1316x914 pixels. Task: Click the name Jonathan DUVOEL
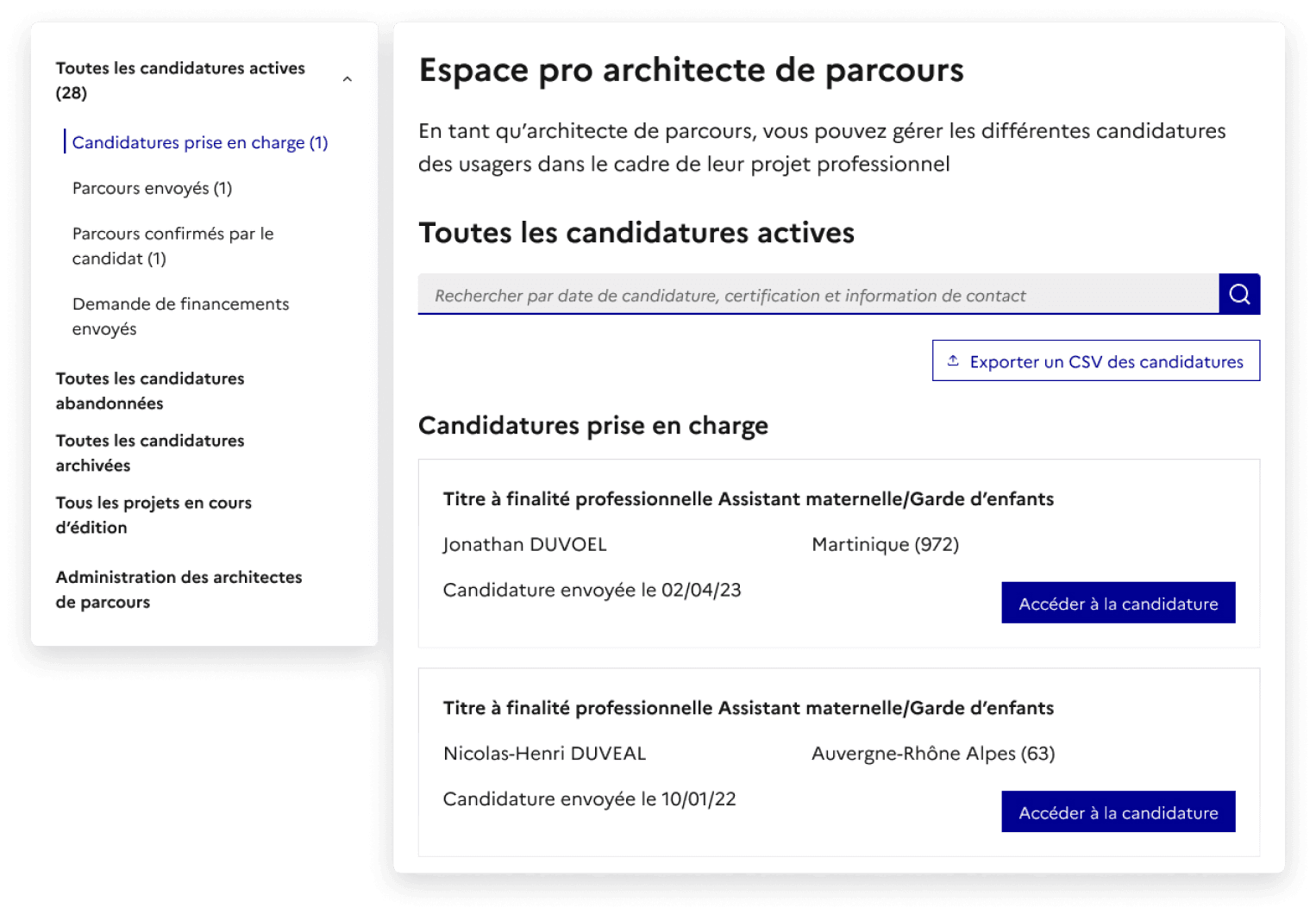(524, 544)
